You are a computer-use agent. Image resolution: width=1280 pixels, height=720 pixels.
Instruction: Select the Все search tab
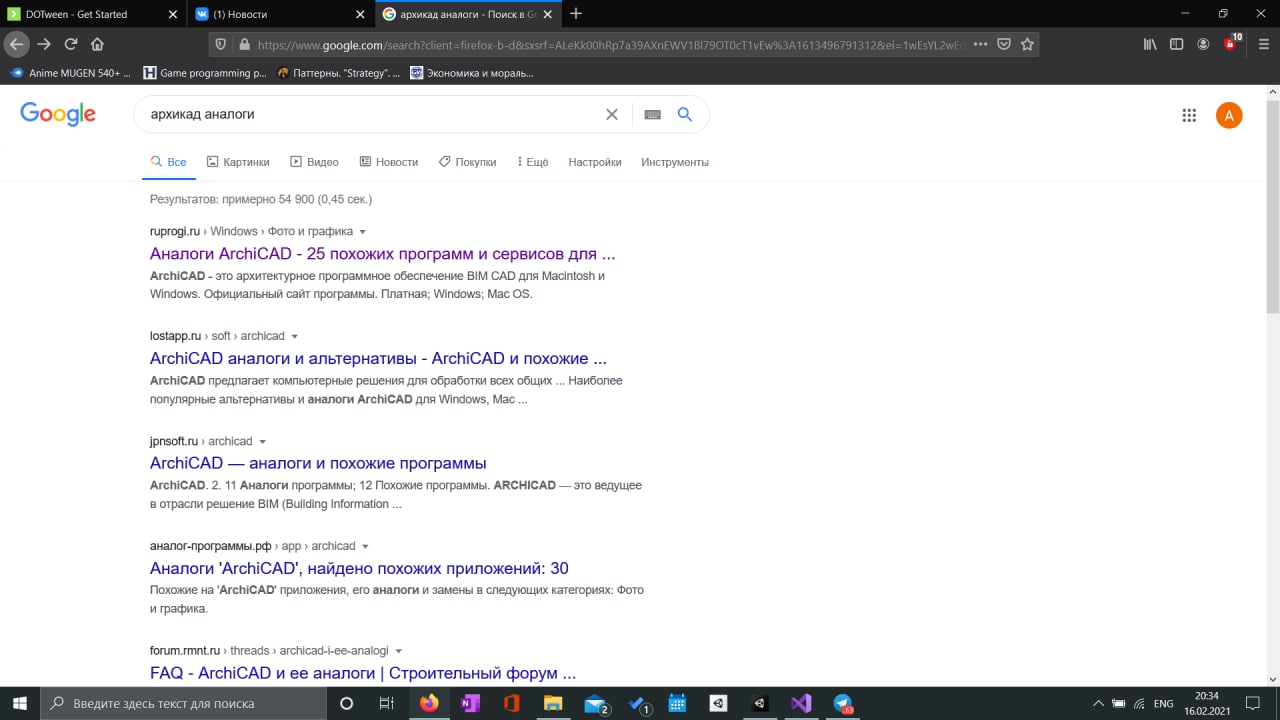pos(168,162)
